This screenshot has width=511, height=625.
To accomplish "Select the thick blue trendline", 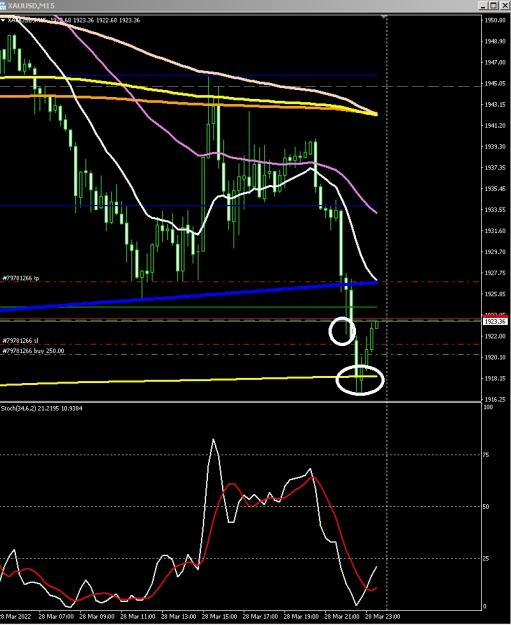I will (189, 296).
